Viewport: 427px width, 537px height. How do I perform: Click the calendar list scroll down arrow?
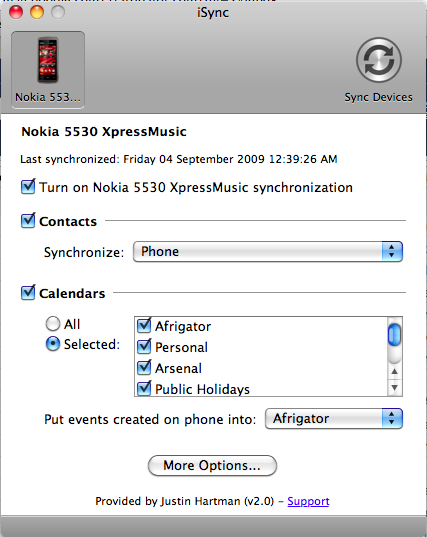tap(394, 388)
